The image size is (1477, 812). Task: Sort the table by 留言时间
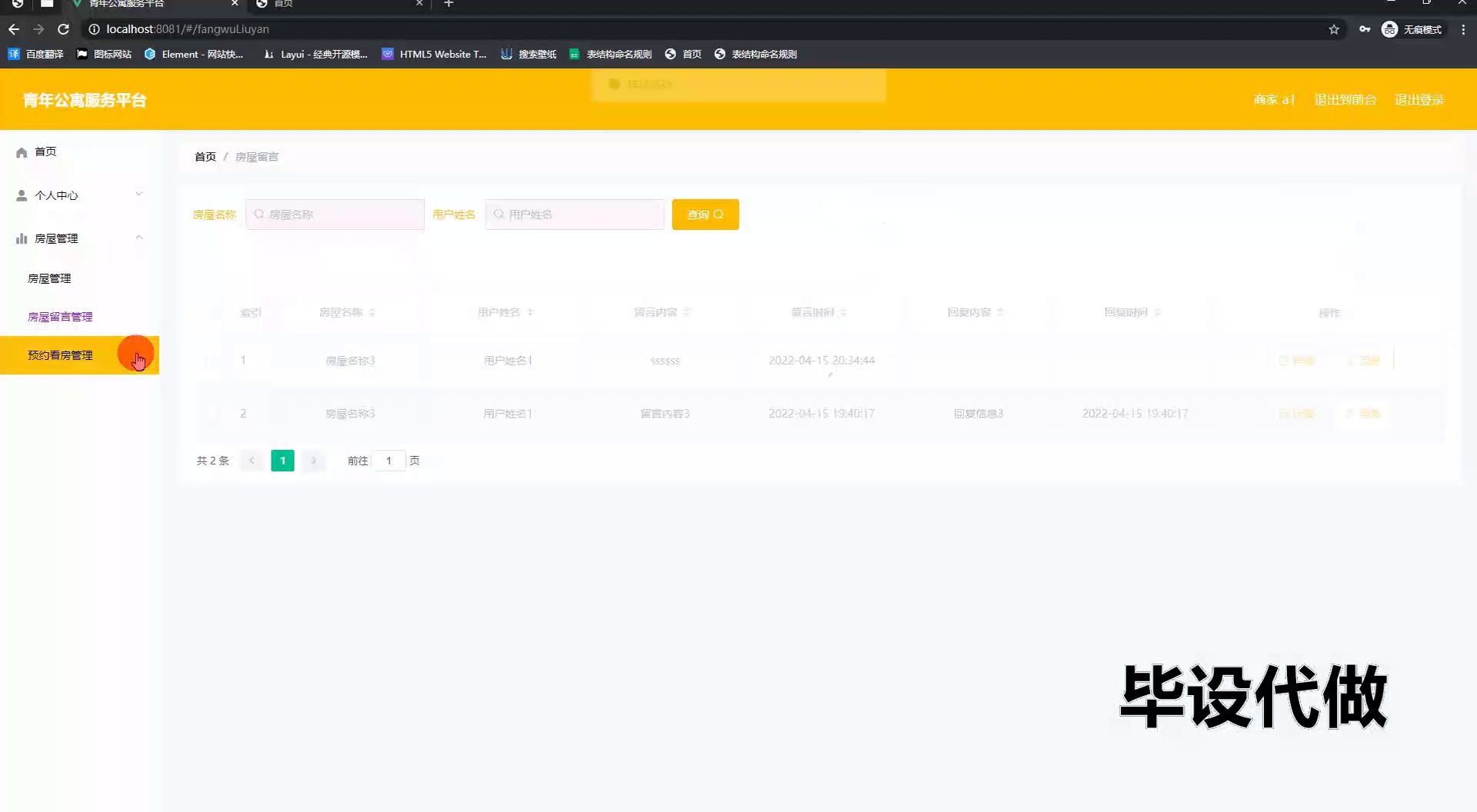point(844,312)
